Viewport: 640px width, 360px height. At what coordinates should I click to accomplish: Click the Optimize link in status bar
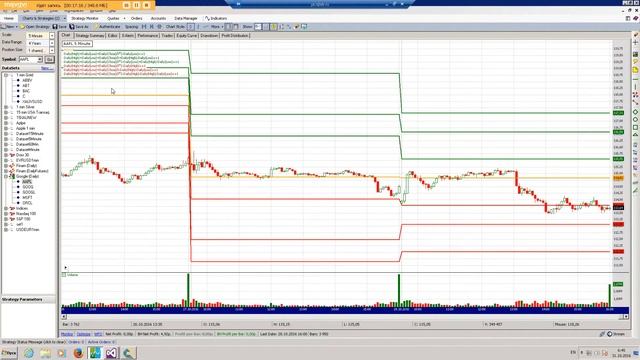point(84,334)
